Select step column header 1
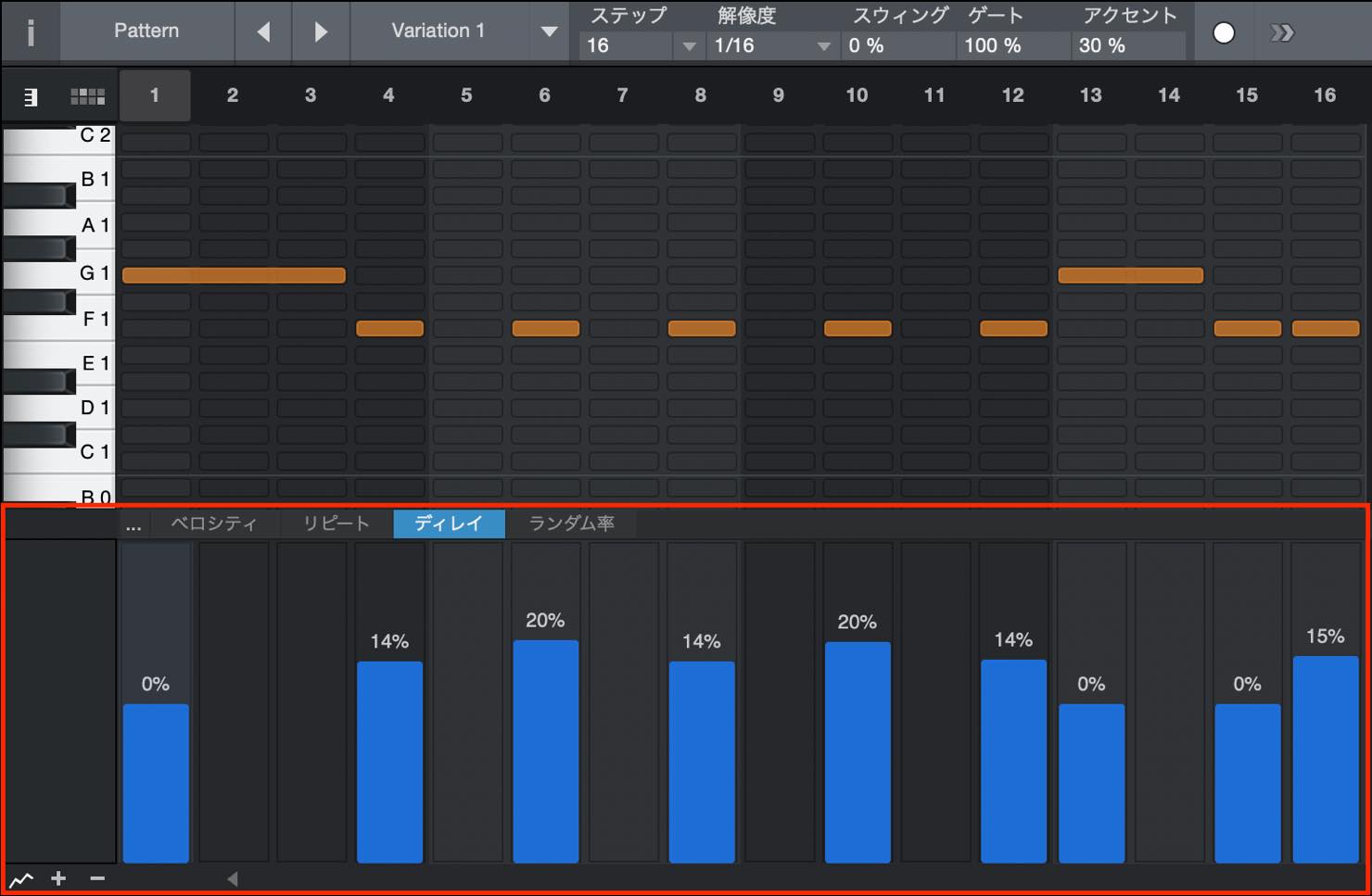Viewport: 1372px width, 896px height. click(155, 95)
